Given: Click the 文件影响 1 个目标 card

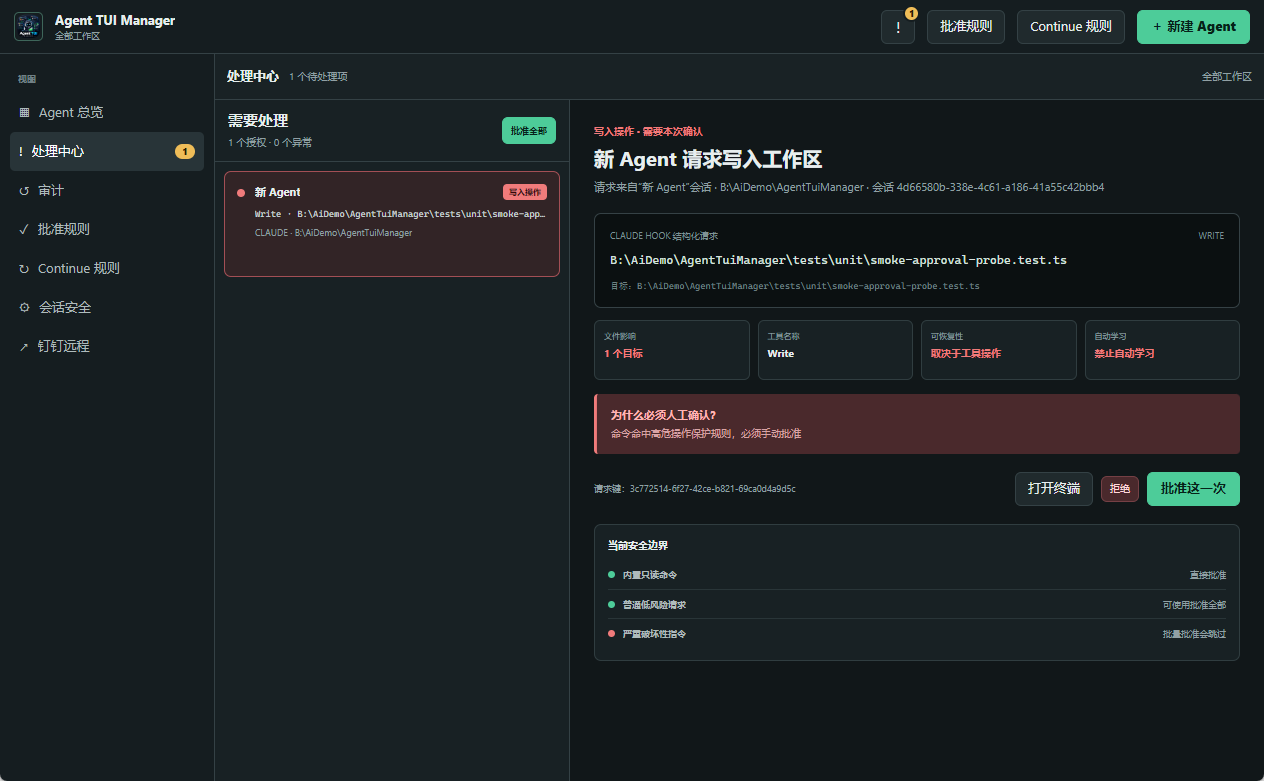Looking at the screenshot, I should pyautogui.click(x=671, y=350).
